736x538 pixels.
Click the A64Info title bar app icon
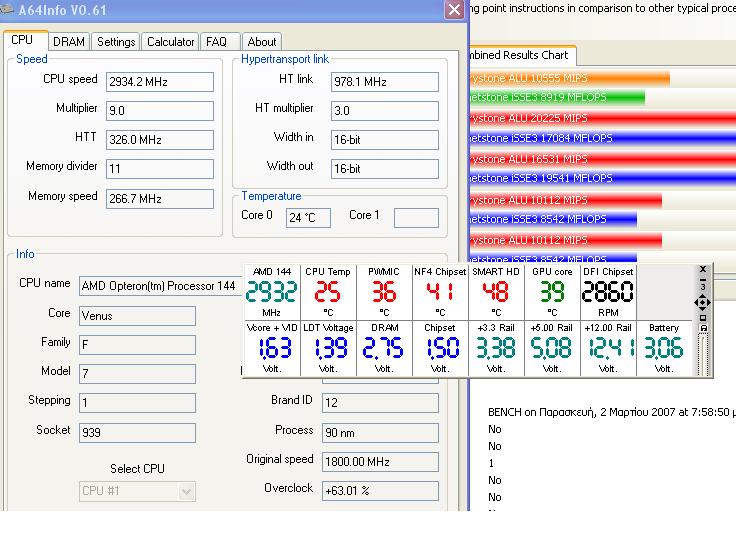click(6, 9)
